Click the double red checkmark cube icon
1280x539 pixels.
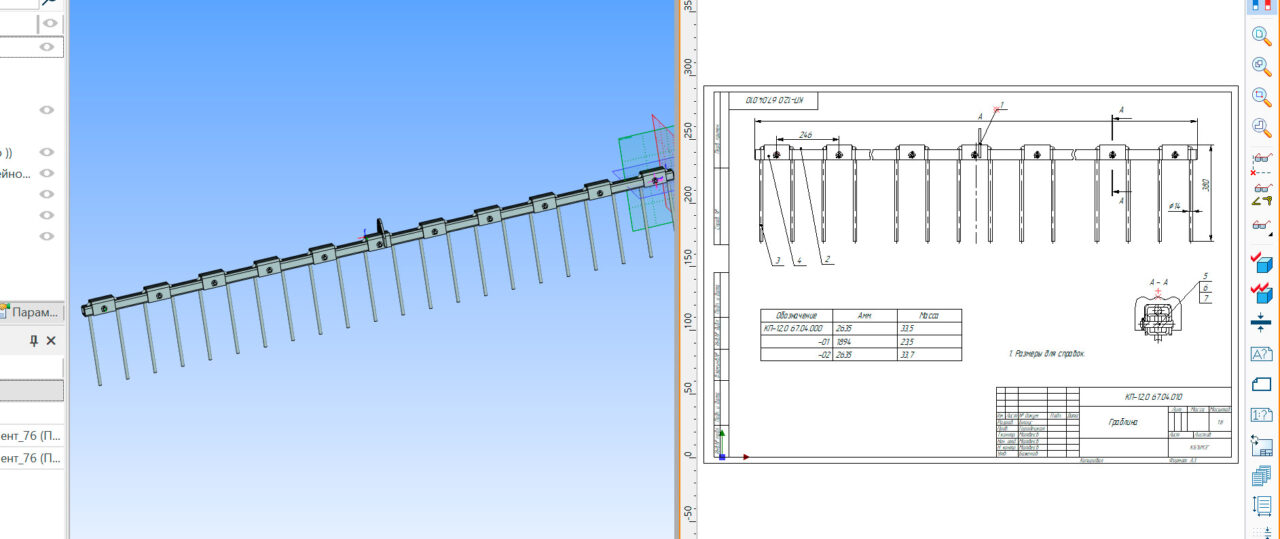click(x=1261, y=292)
